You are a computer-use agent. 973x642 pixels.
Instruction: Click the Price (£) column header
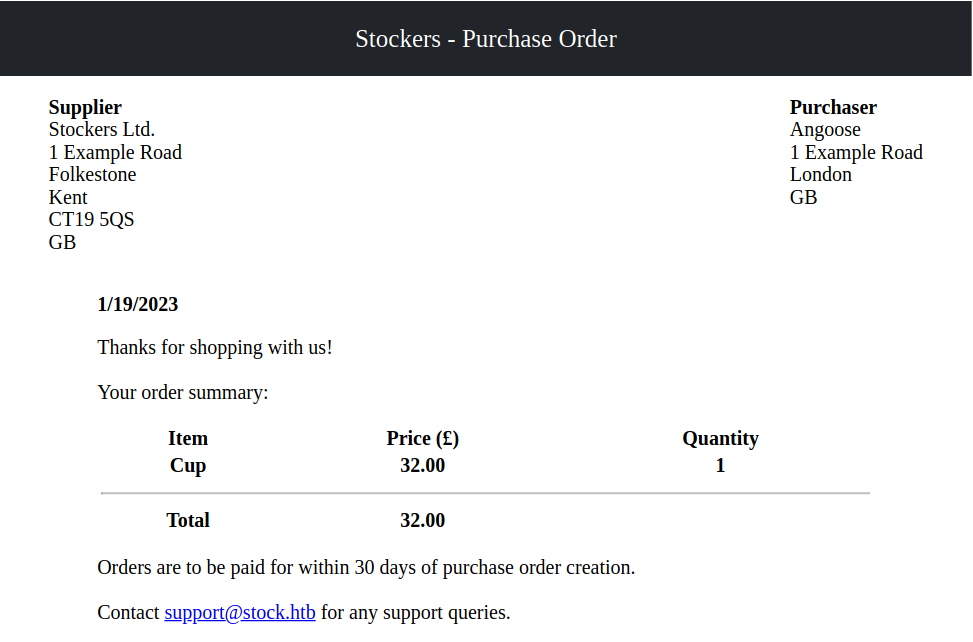pyautogui.click(x=422, y=439)
